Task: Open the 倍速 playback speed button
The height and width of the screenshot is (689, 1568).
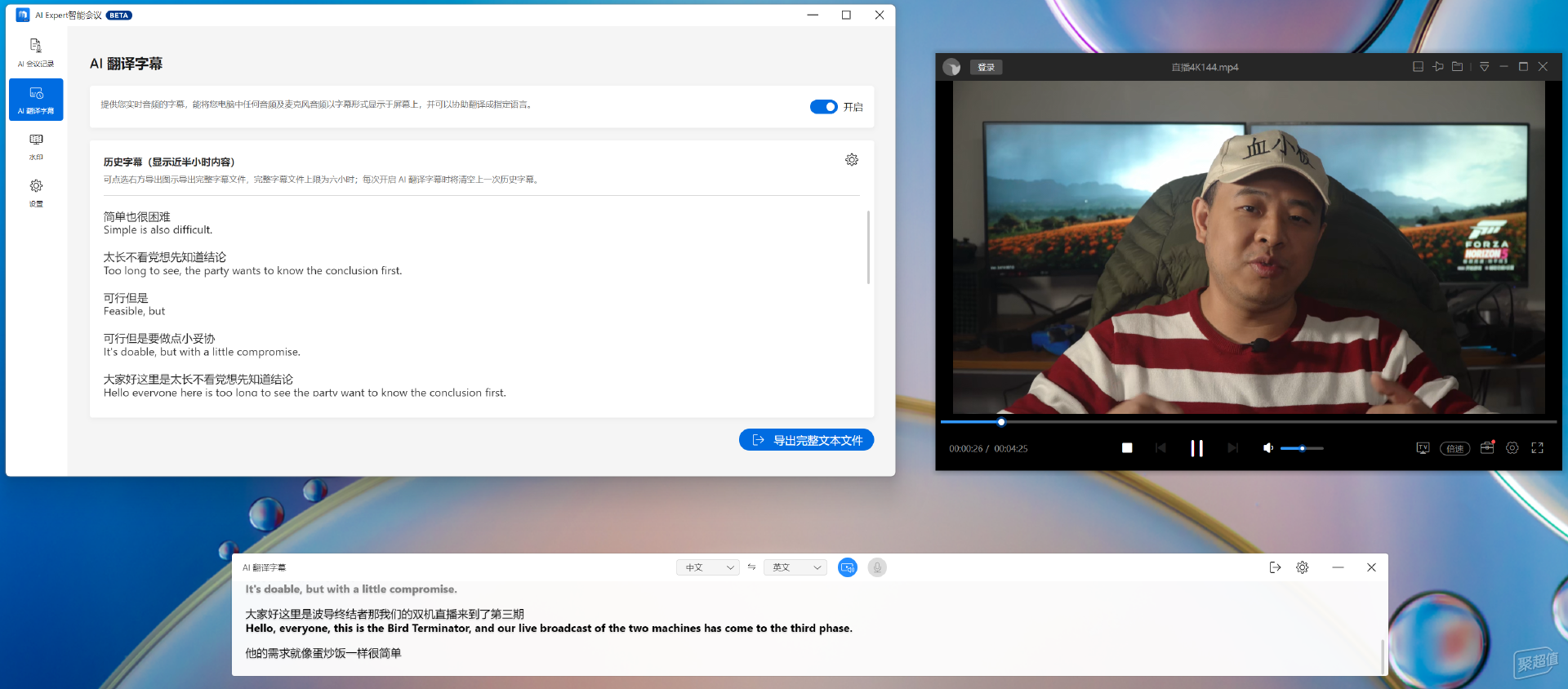Action: coord(1454,448)
